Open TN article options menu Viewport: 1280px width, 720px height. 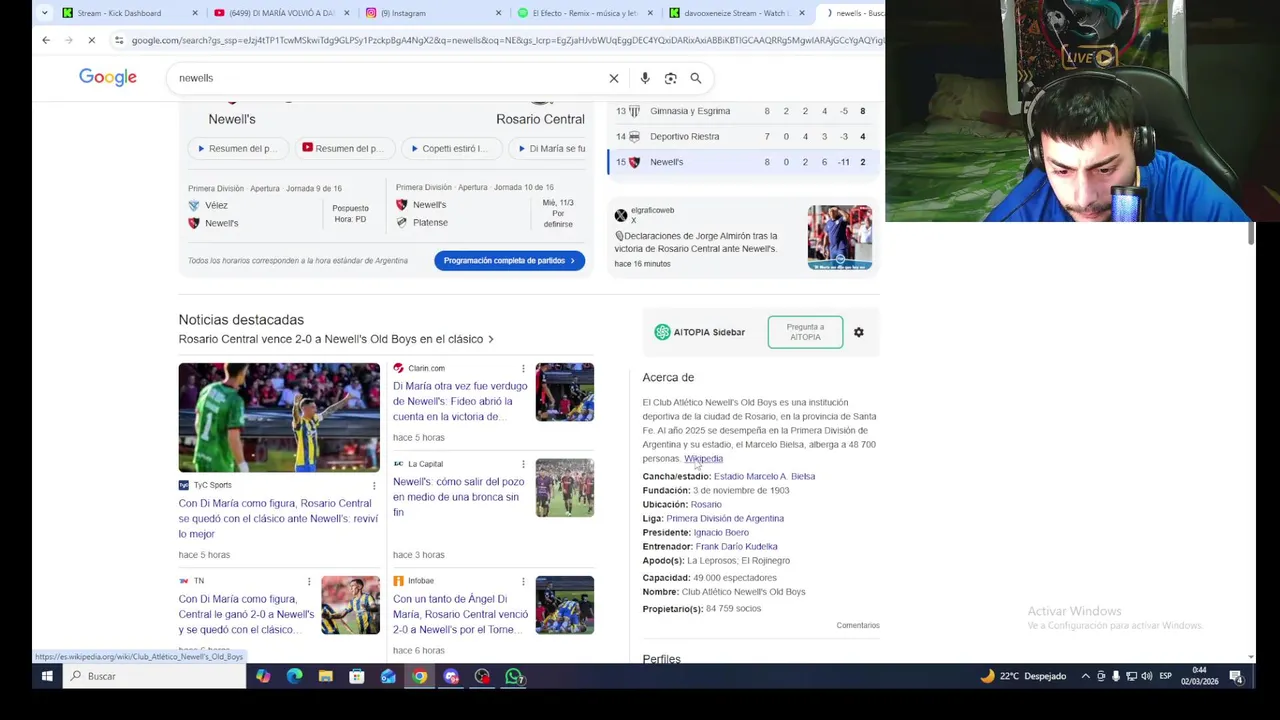[309, 581]
